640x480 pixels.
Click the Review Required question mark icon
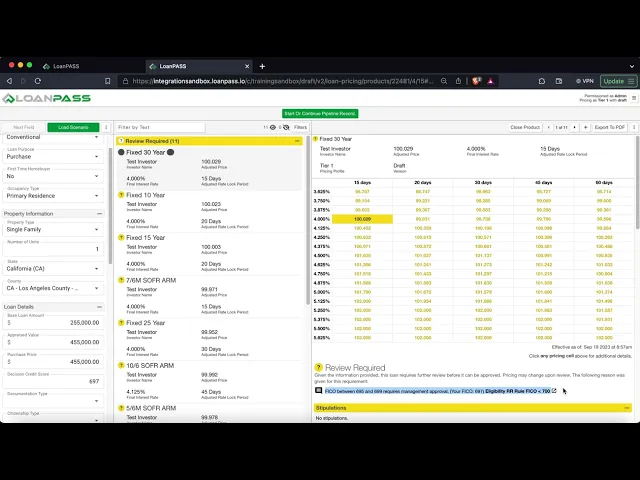tap(319, 367)
